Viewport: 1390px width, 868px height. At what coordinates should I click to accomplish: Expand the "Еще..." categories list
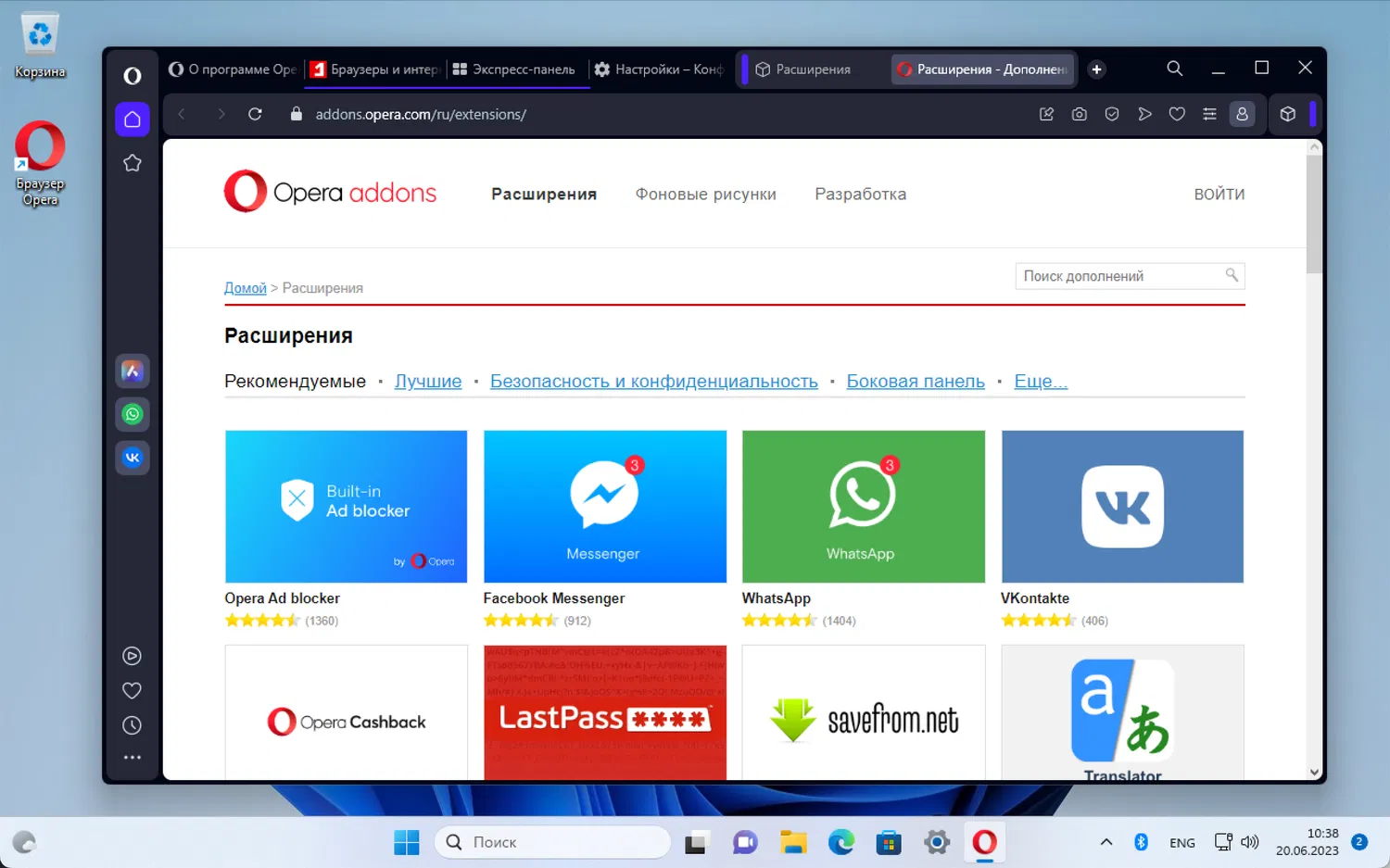pos(1041,381)
